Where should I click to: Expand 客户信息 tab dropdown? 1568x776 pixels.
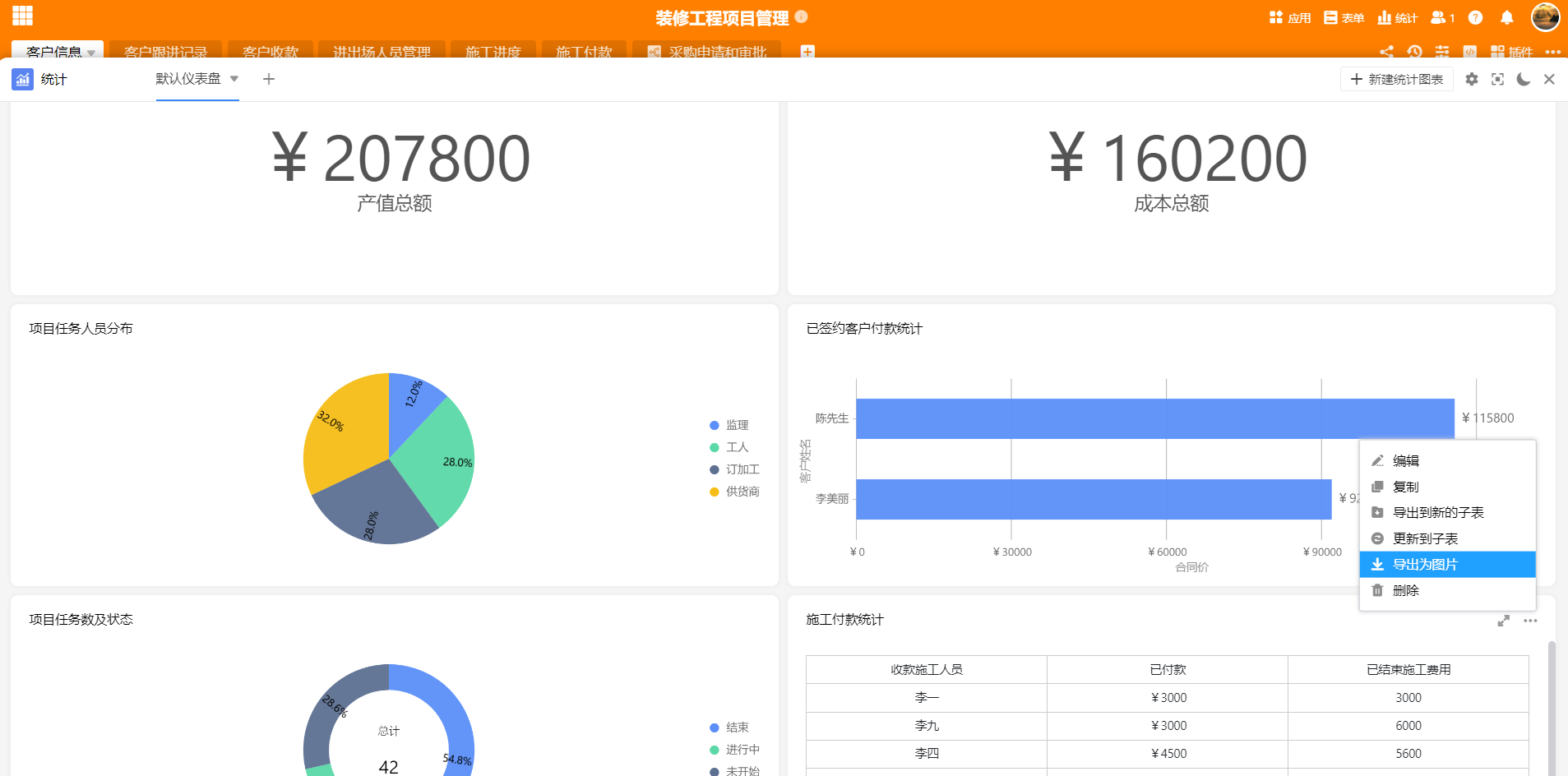(91, 53)
